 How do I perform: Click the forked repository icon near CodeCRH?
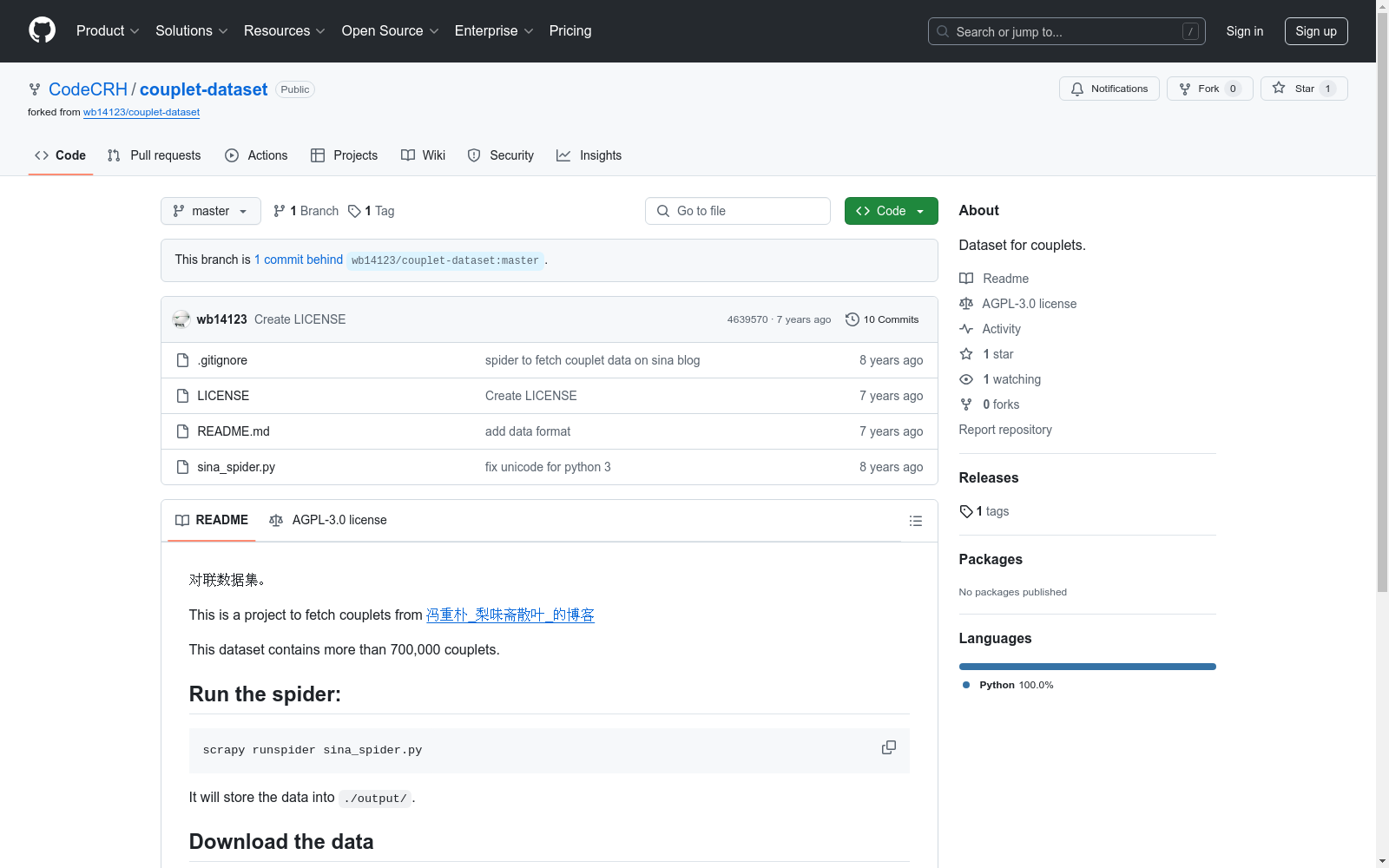pos(35,89)
